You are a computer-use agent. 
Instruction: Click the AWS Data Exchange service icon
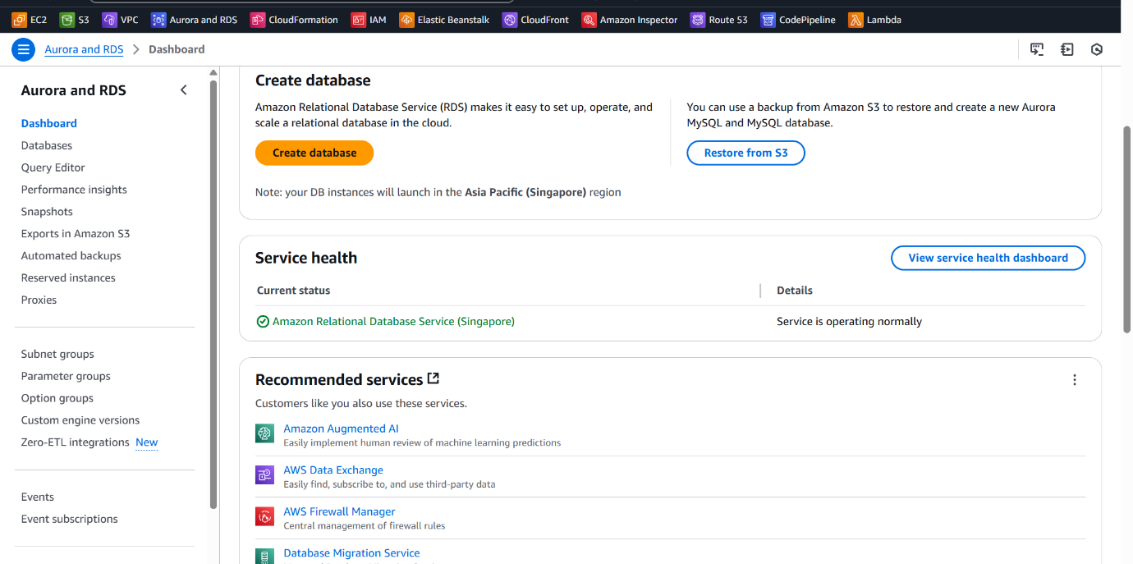coord(264,474)
